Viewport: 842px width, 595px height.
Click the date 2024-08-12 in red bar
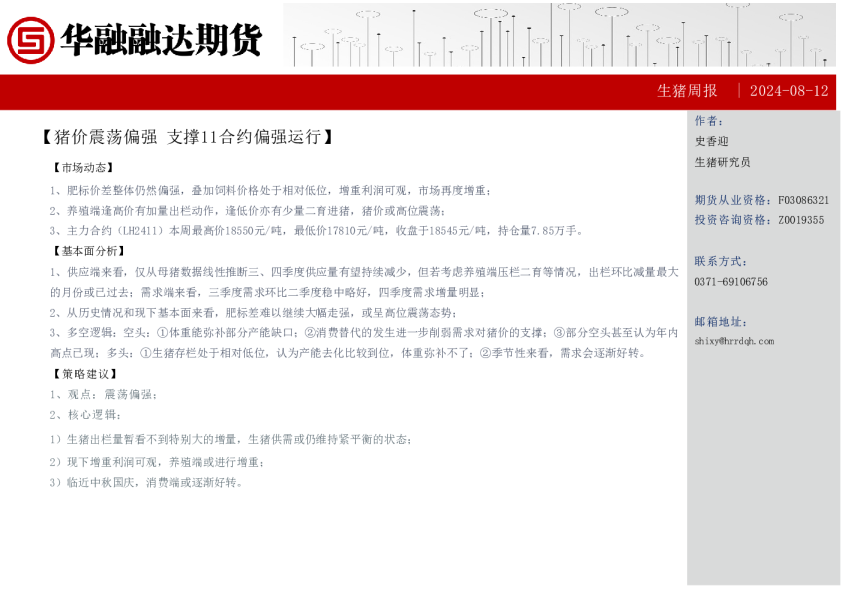point(789,90)
